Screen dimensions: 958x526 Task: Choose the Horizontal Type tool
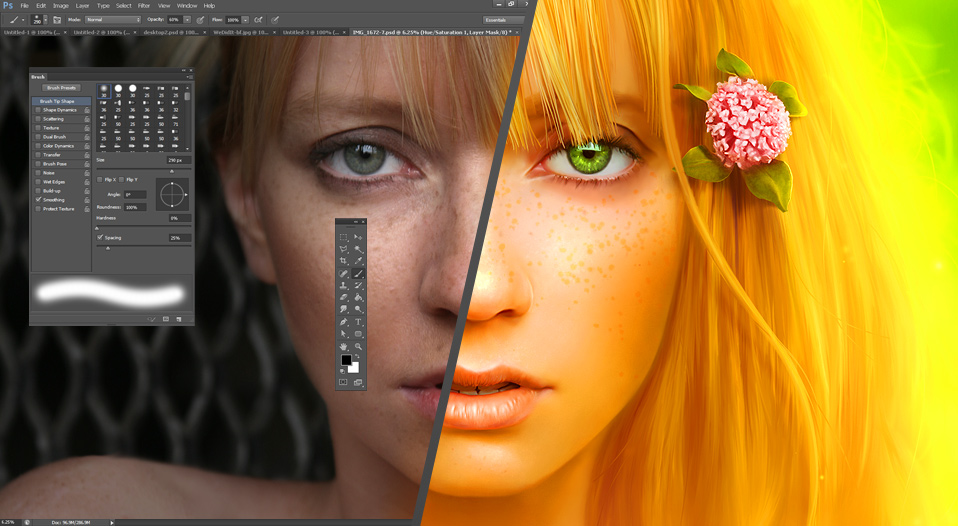tap(358, 322)
